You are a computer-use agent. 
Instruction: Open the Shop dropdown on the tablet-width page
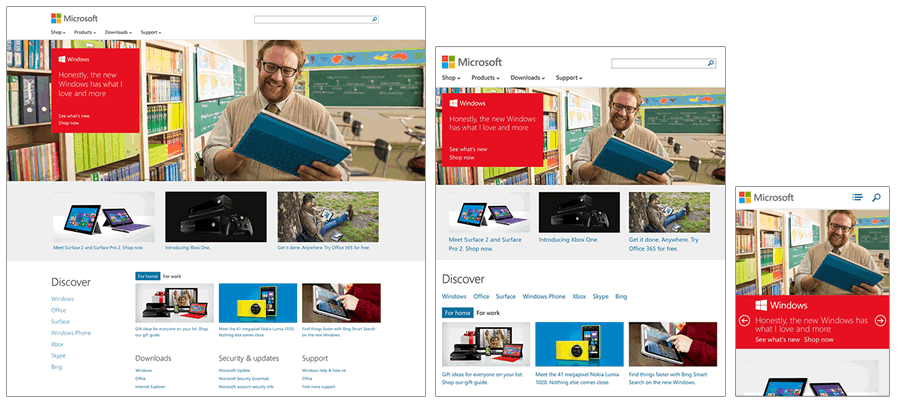click(x=451, y=77)
